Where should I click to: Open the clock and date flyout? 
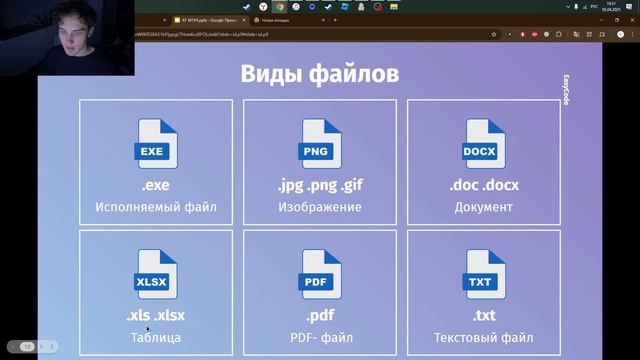point(611,7)
